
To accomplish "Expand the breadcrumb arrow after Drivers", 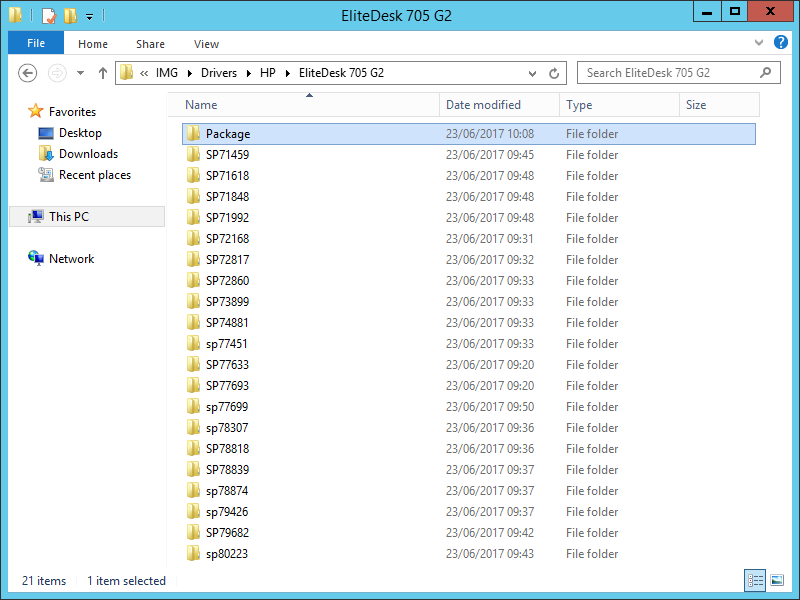I will (248, 73).
